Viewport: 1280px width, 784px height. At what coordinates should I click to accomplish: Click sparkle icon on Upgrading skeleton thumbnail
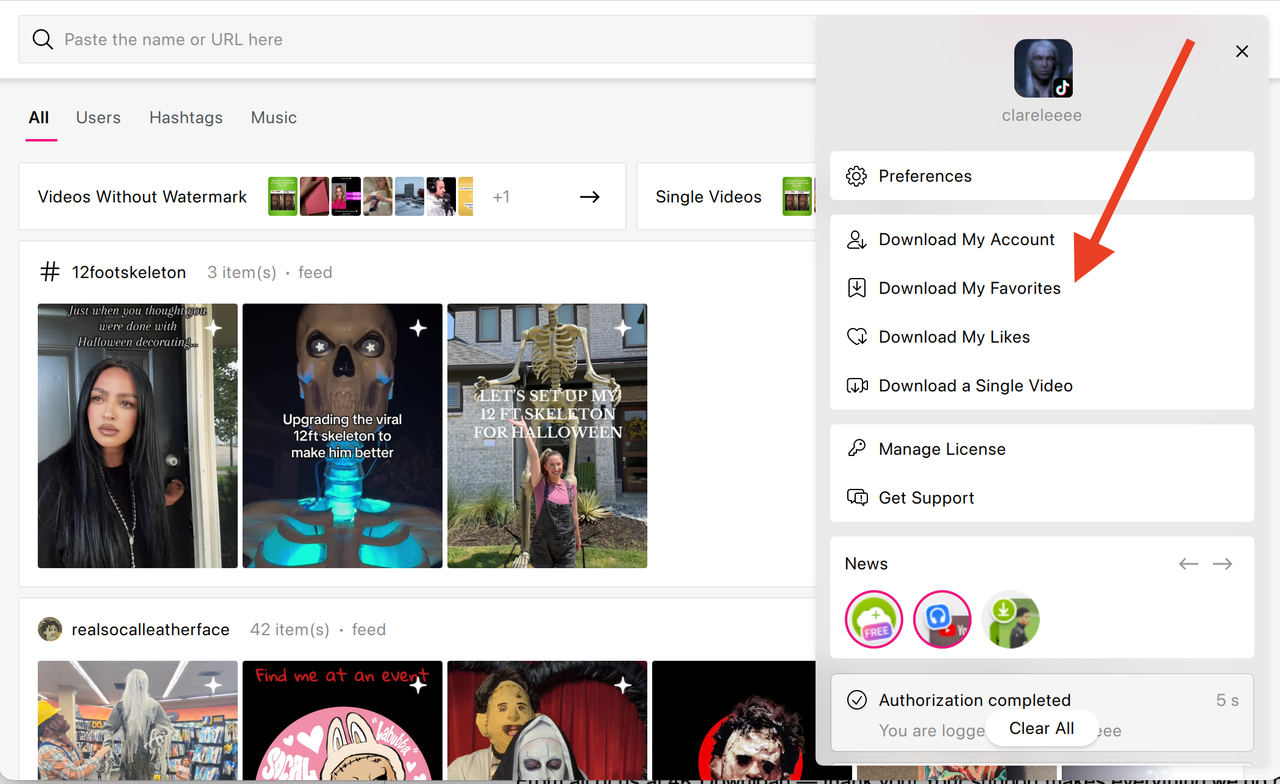tap(418, 328)
